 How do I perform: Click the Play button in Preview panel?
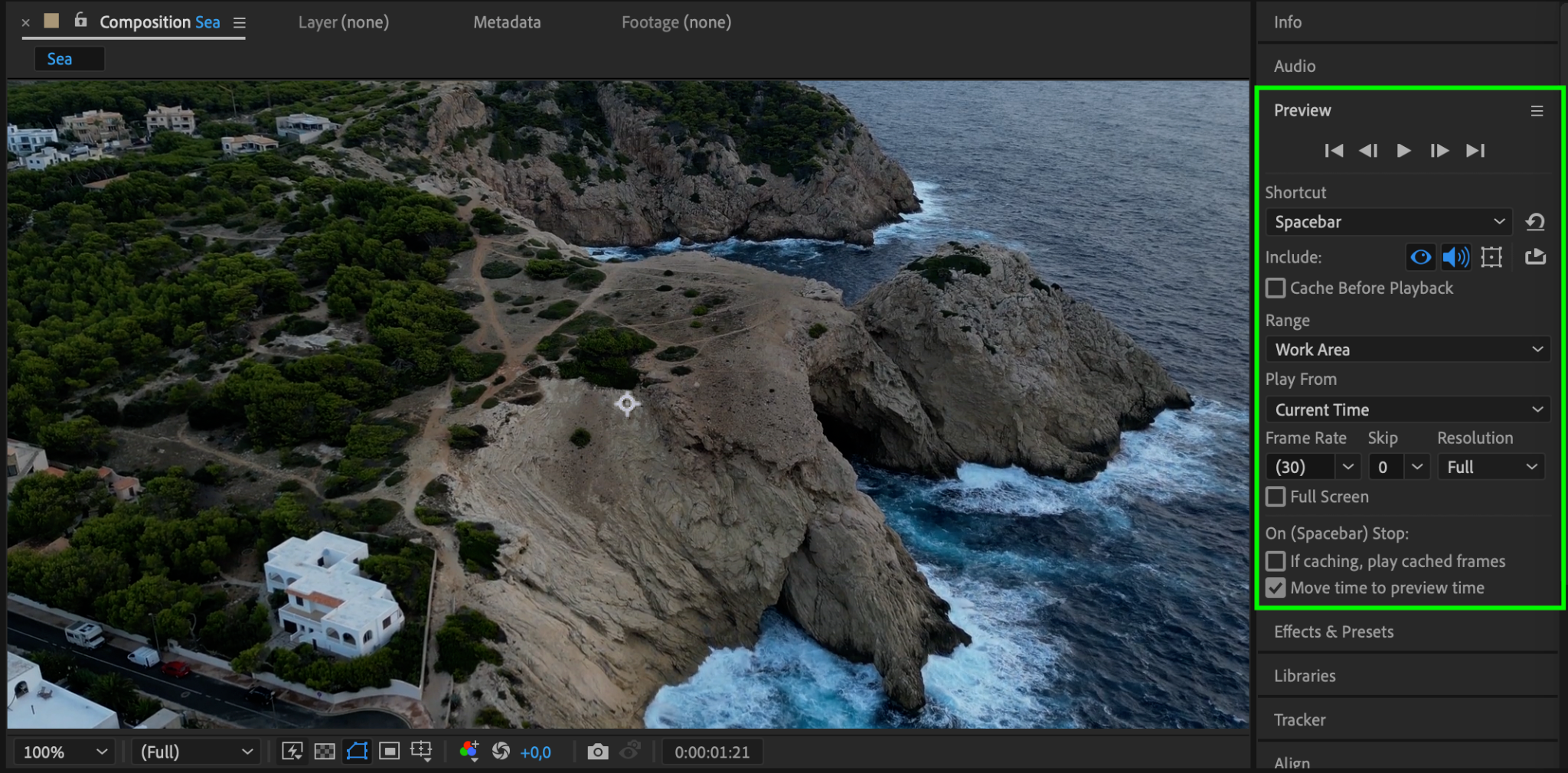click(x=1403, y=151)
